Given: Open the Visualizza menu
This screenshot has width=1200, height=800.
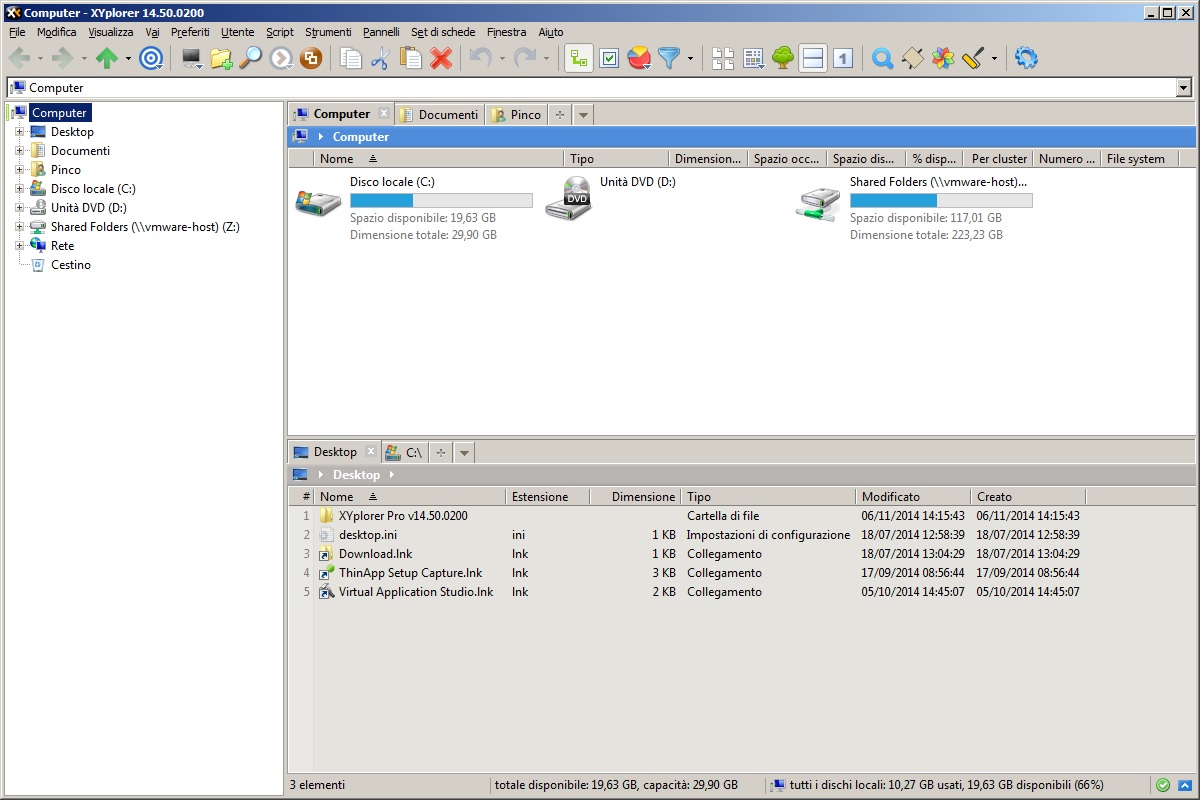Looking at the screenshot, I should click(110, 32).
